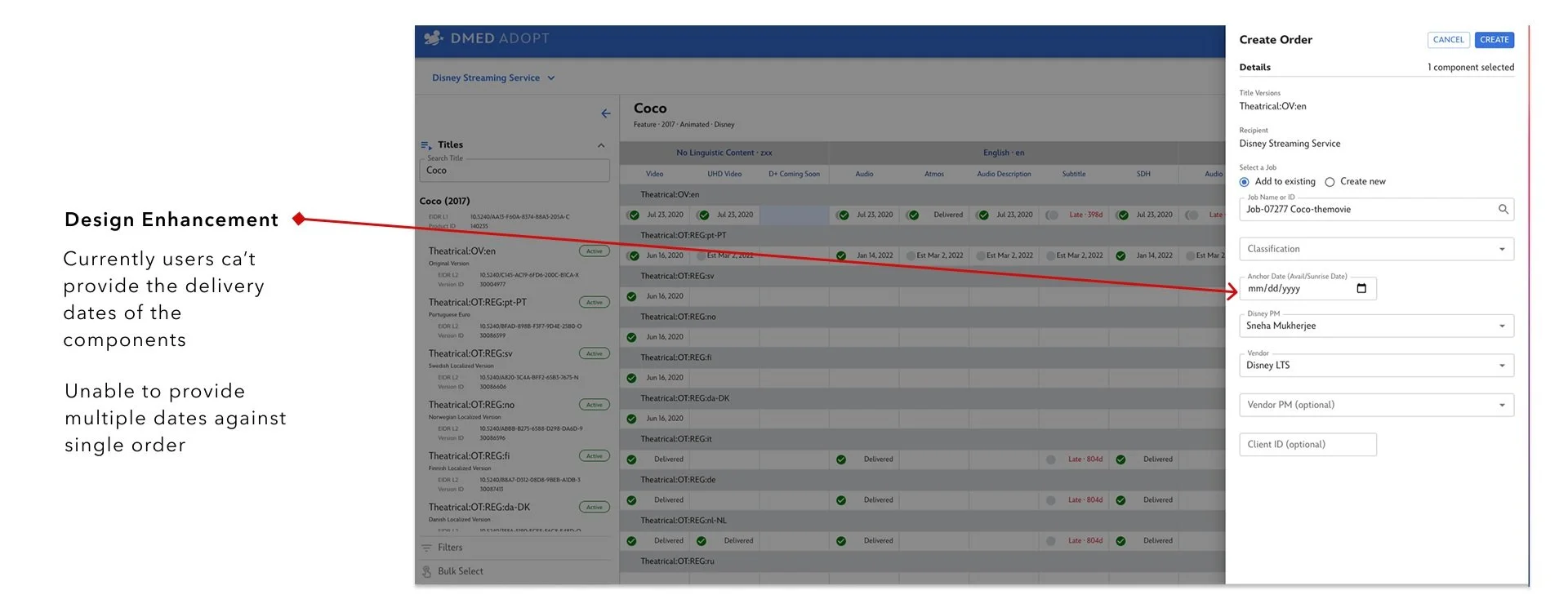Click the SDH column header

(1143, 174)
